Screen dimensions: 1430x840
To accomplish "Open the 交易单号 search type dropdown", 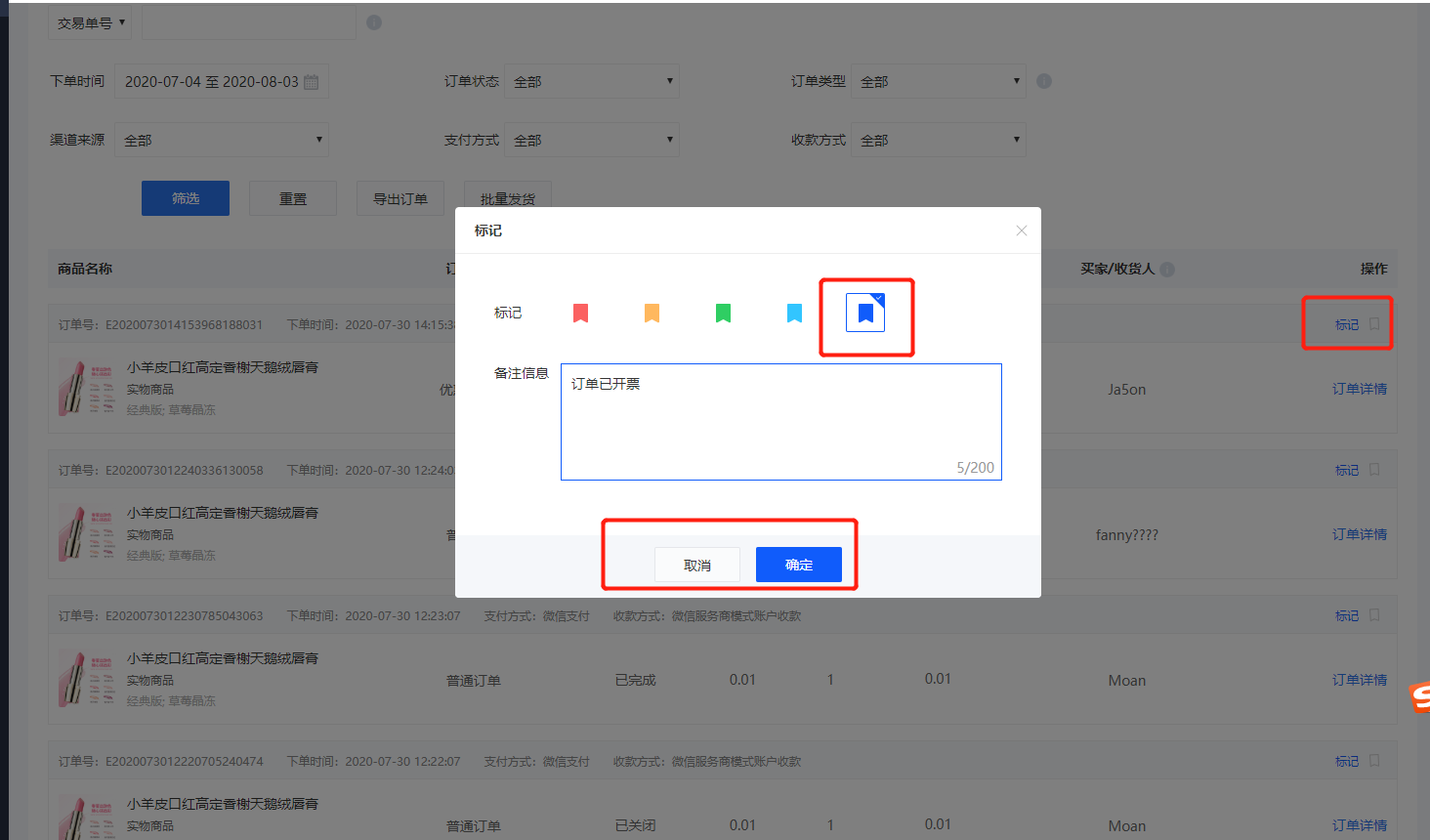I will (90, 22).
